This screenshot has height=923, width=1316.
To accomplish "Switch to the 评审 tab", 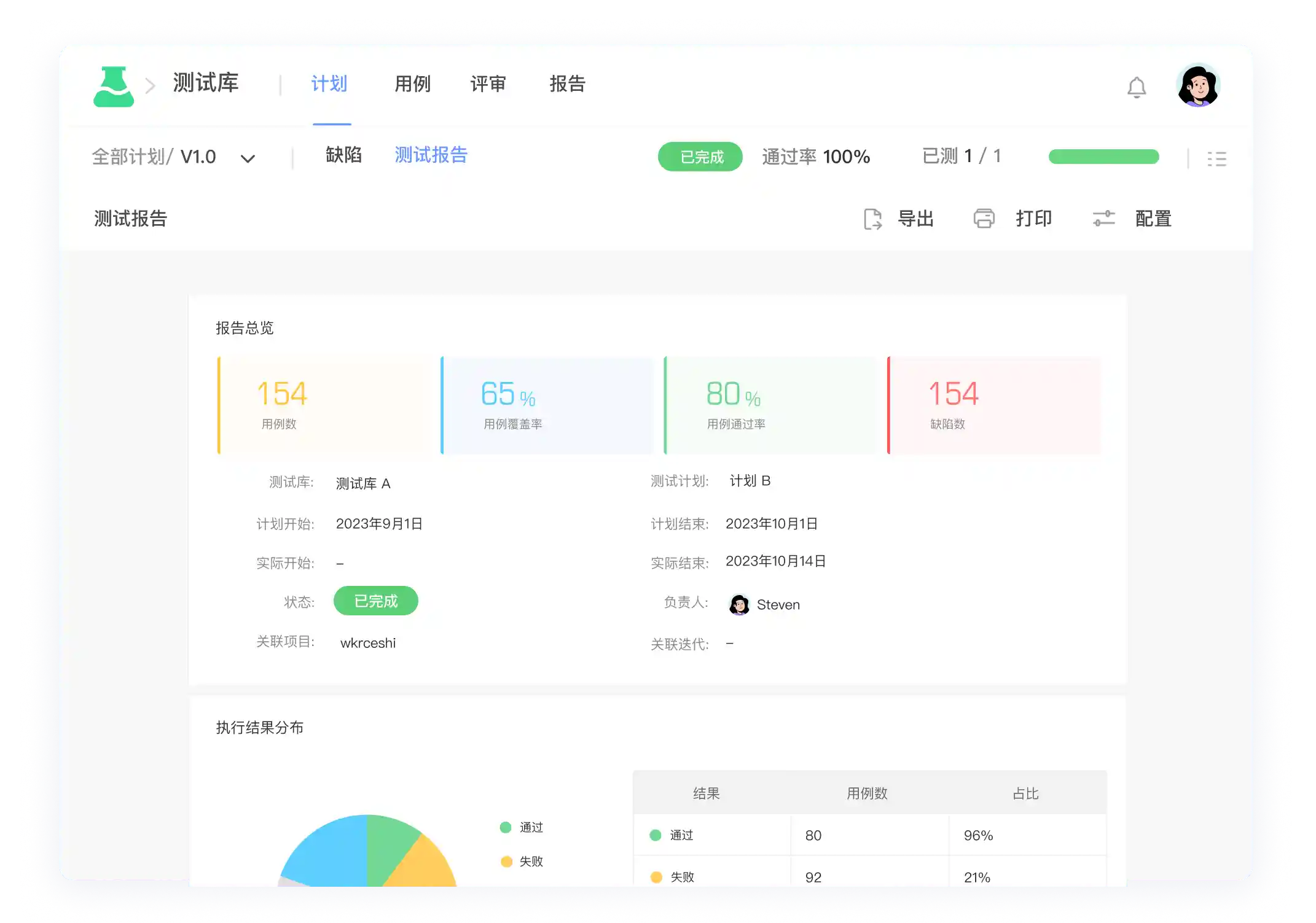I will coord(488,84).
